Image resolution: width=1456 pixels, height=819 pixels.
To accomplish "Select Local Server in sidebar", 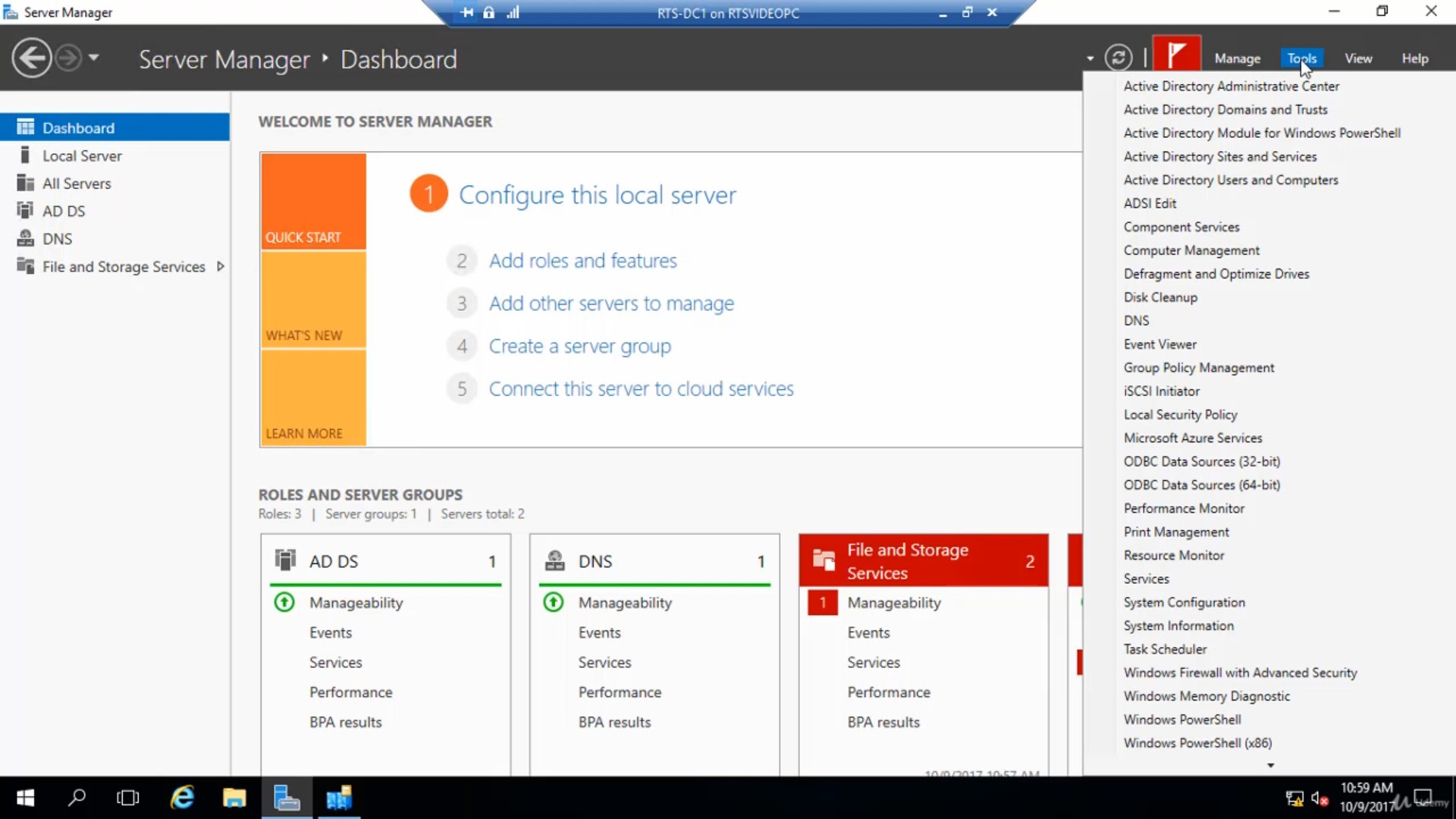I will pyautogui.click(x=82, y=155).
